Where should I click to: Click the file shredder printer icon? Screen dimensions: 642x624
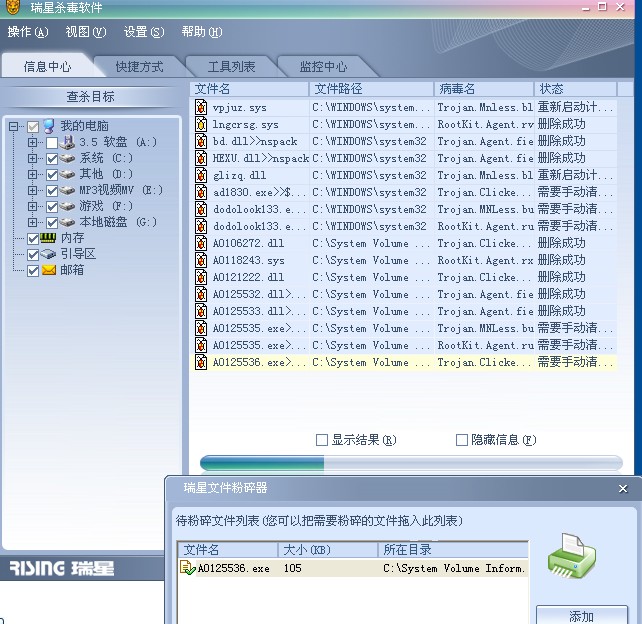pyautogui.click(x=571, y=556)
